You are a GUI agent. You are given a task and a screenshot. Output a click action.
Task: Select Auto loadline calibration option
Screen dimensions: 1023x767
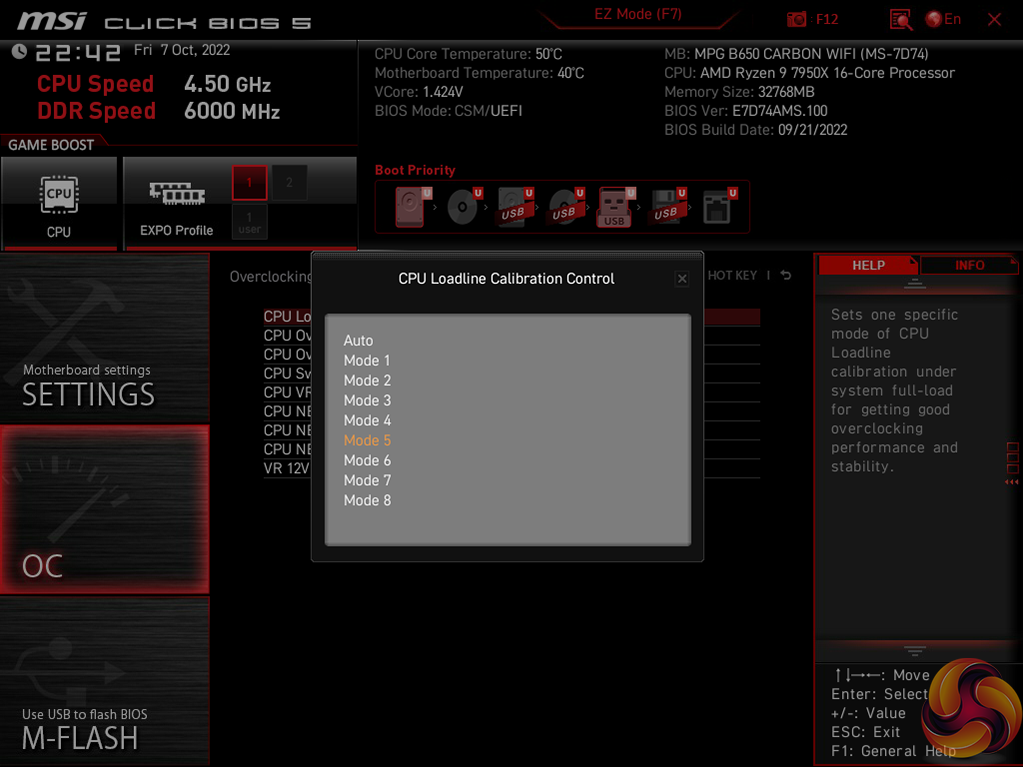click(358, 340)
